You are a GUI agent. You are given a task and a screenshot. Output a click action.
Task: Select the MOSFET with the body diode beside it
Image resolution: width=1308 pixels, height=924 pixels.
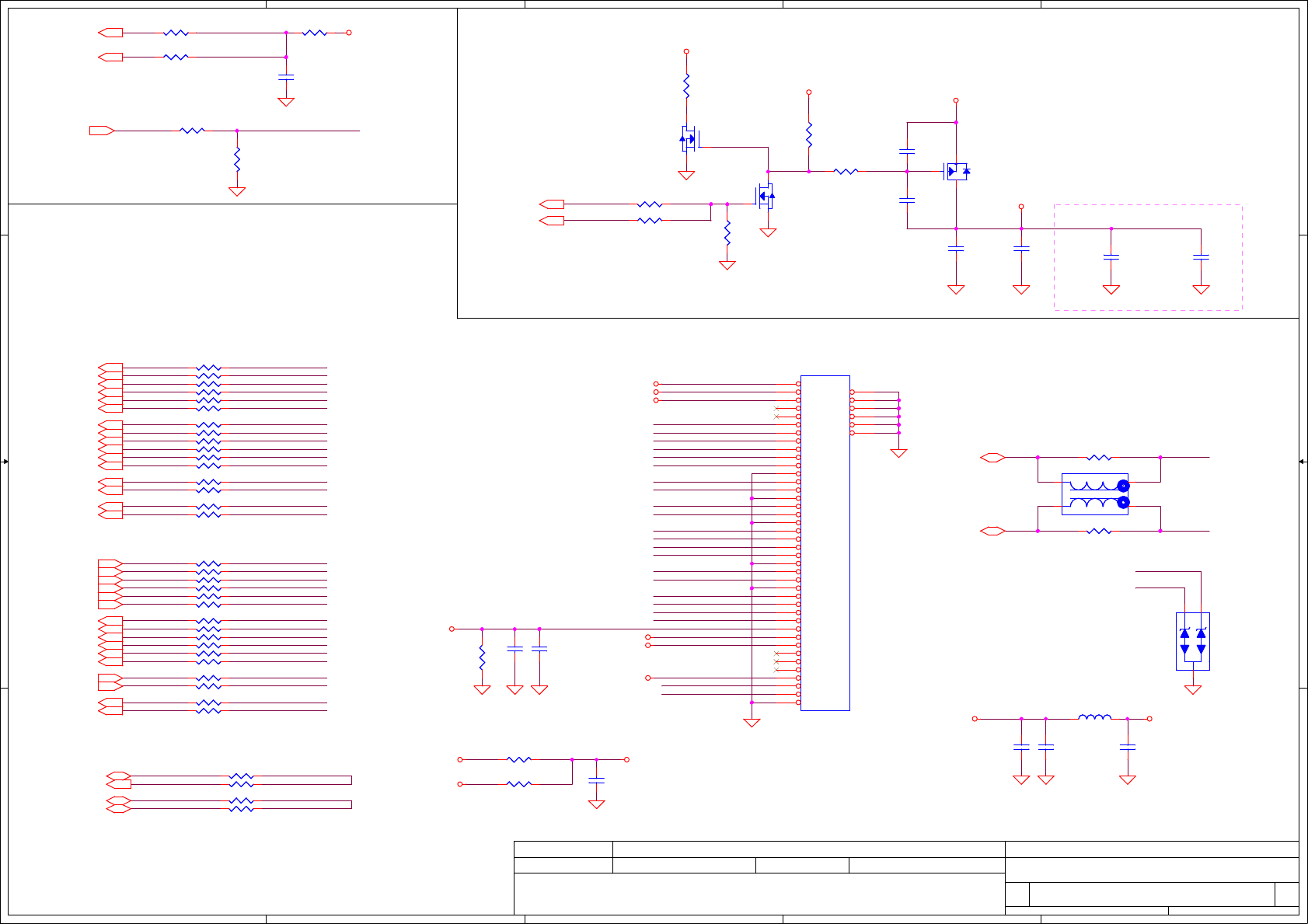click(x=956, y=171)
